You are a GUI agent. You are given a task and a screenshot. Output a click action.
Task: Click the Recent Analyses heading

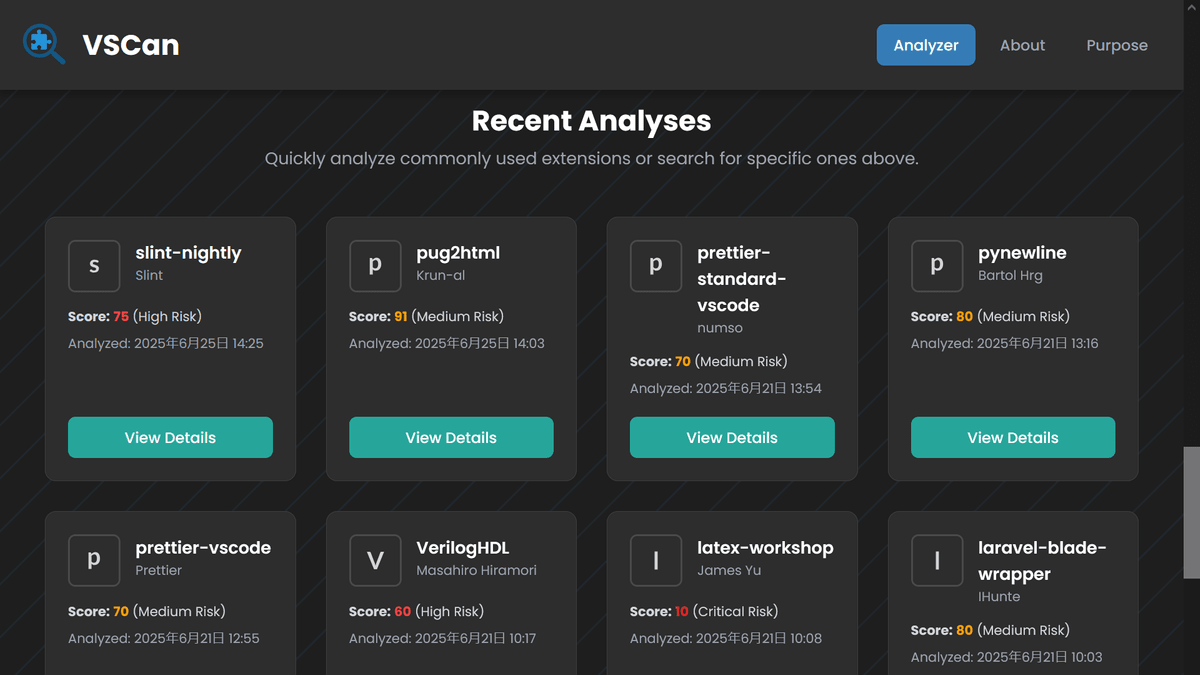[592, 121]
